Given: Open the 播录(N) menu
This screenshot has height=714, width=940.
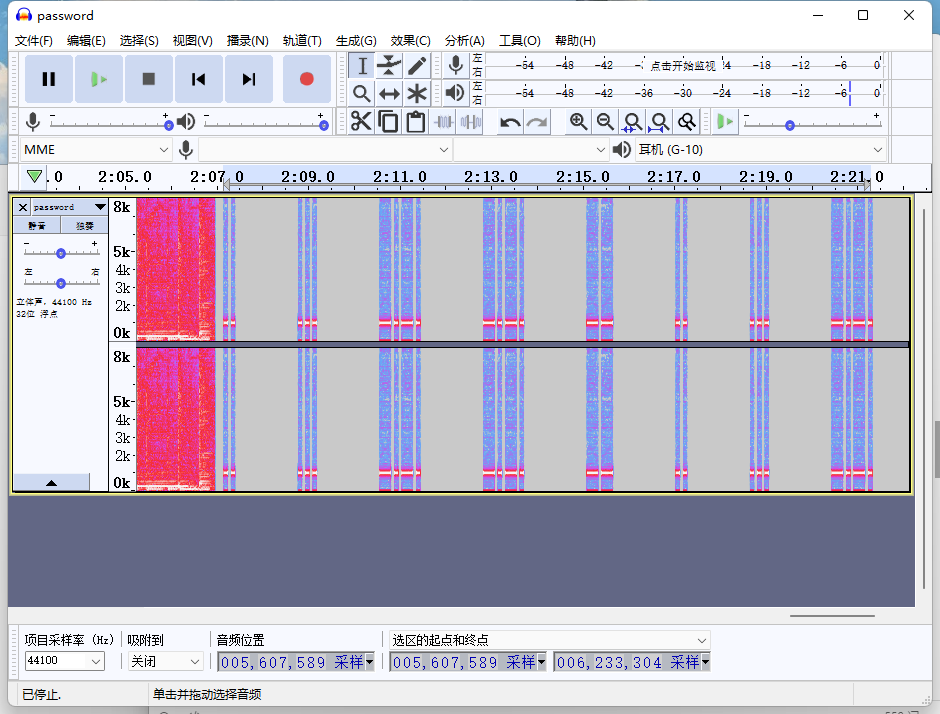Looking at the screenshot, I should 247,41.
